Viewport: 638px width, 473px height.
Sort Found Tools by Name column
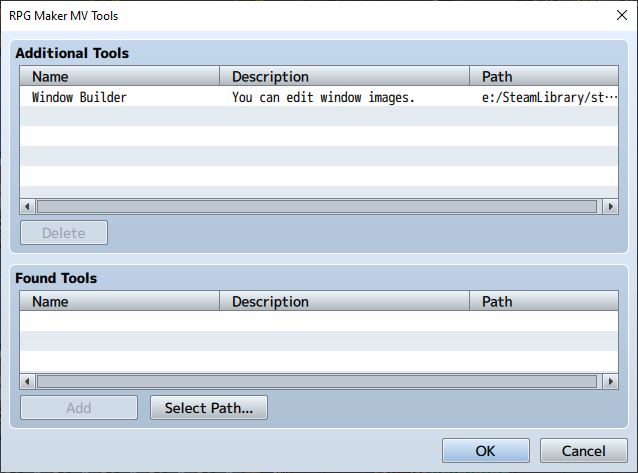pos(120,301)
